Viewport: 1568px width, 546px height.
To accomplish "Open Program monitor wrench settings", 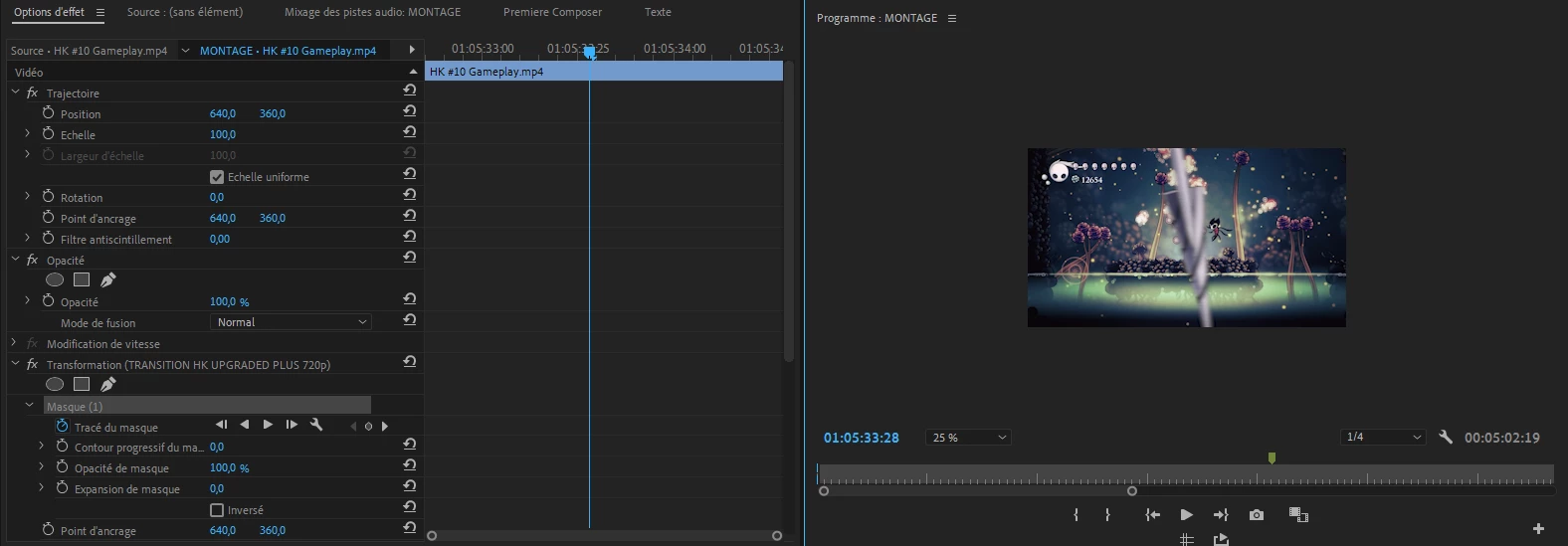I will (x=1446, y=437).
